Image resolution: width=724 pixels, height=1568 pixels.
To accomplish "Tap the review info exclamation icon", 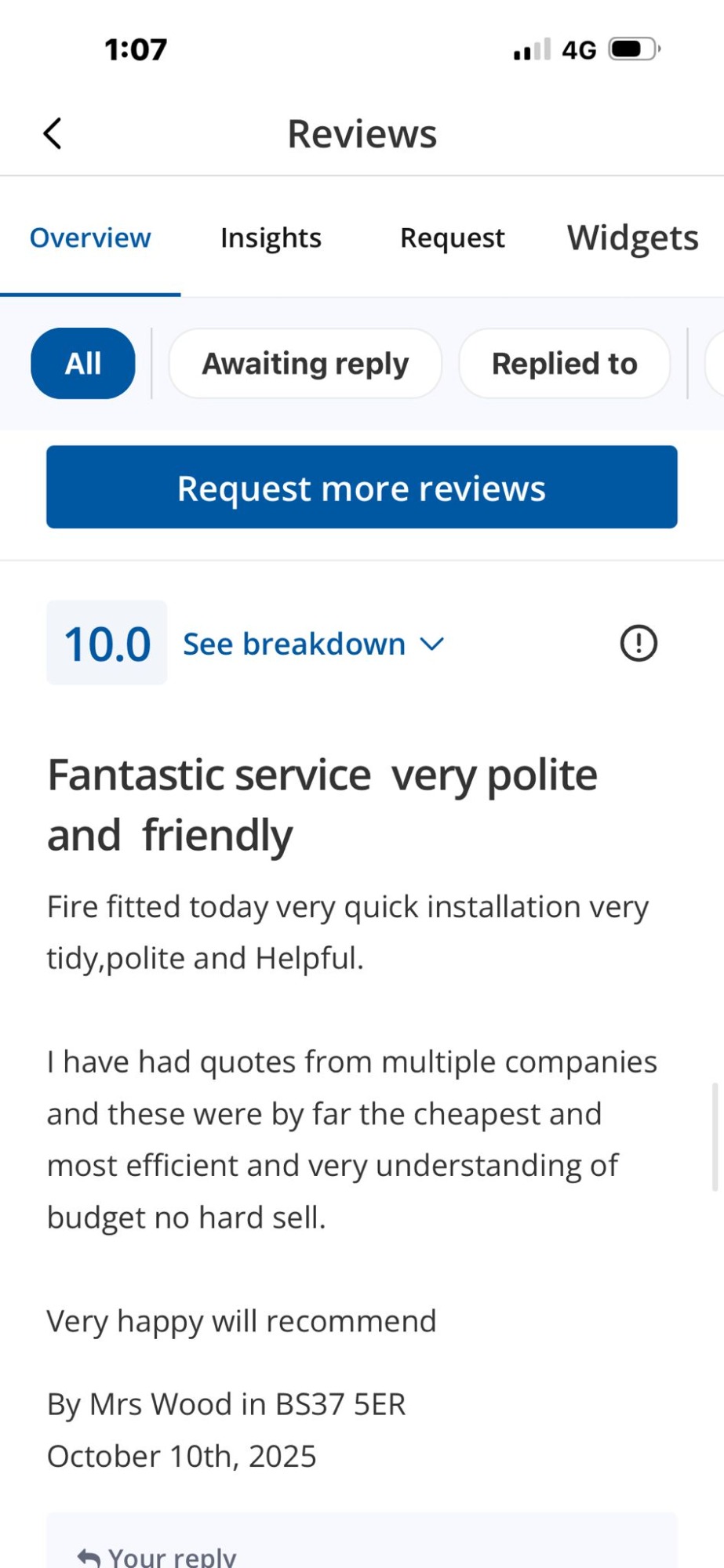I will click(639, 644).
